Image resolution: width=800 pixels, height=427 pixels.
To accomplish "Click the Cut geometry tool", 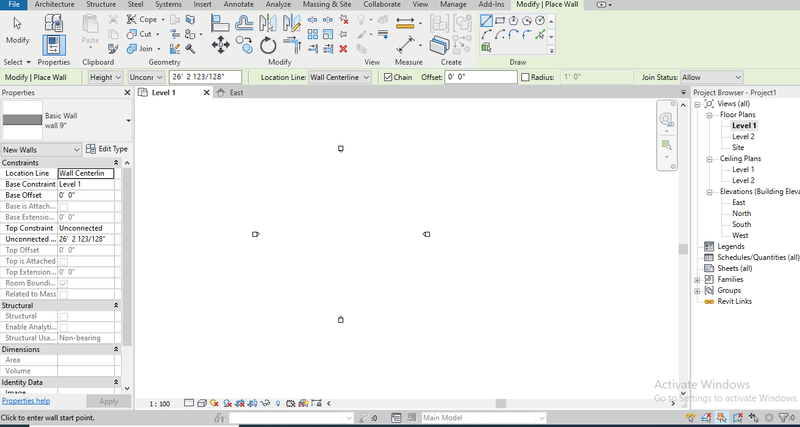I will (143, 34).
